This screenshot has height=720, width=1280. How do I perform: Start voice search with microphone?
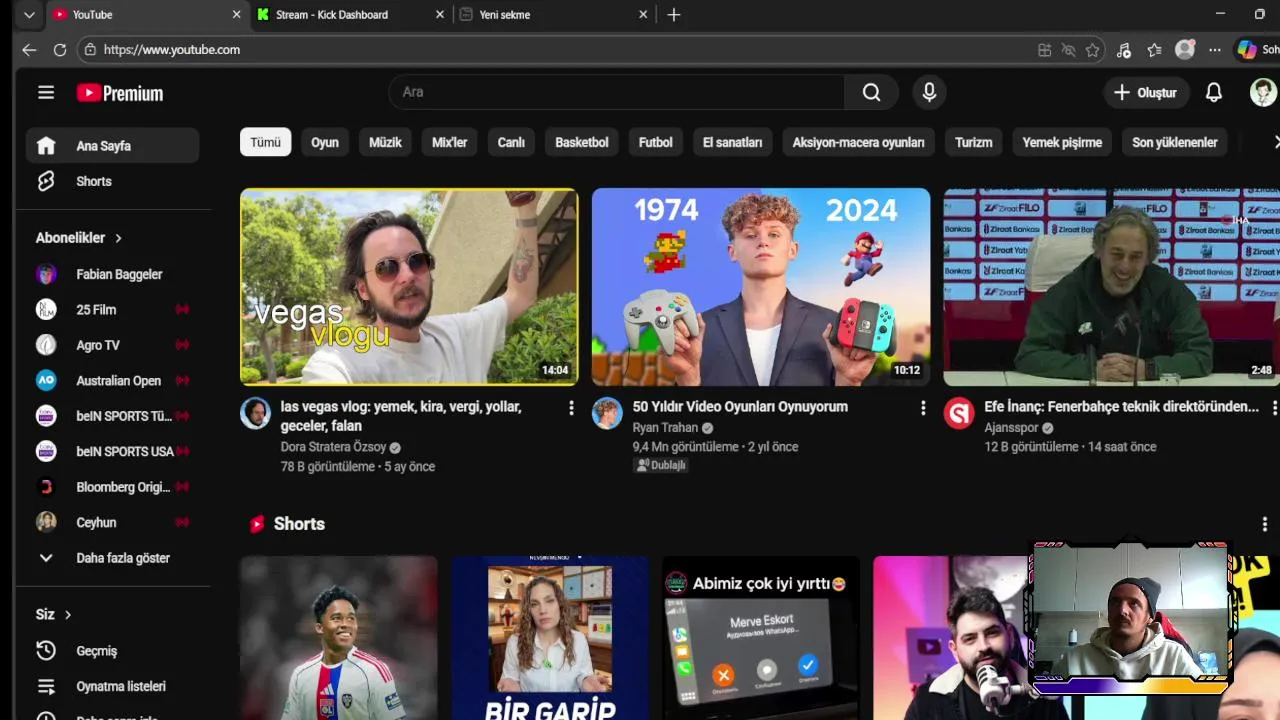click(929, 92)
